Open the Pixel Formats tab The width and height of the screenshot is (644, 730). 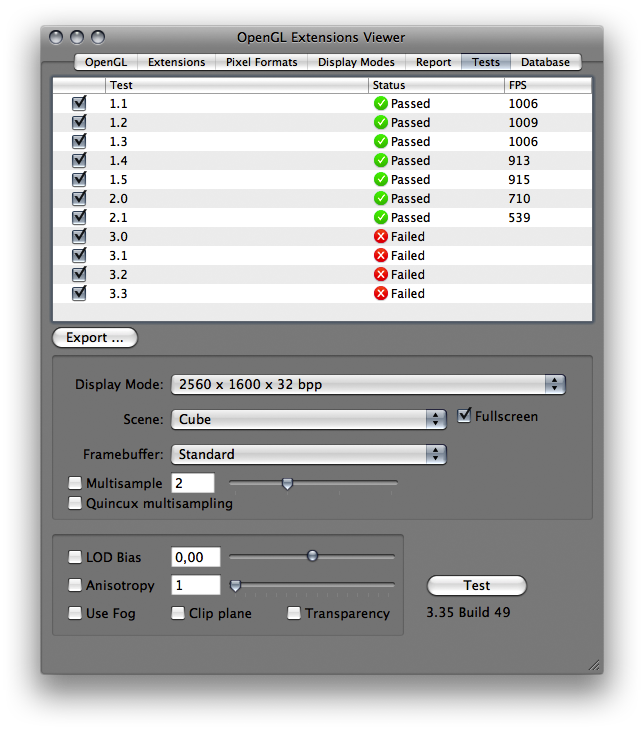262,62
